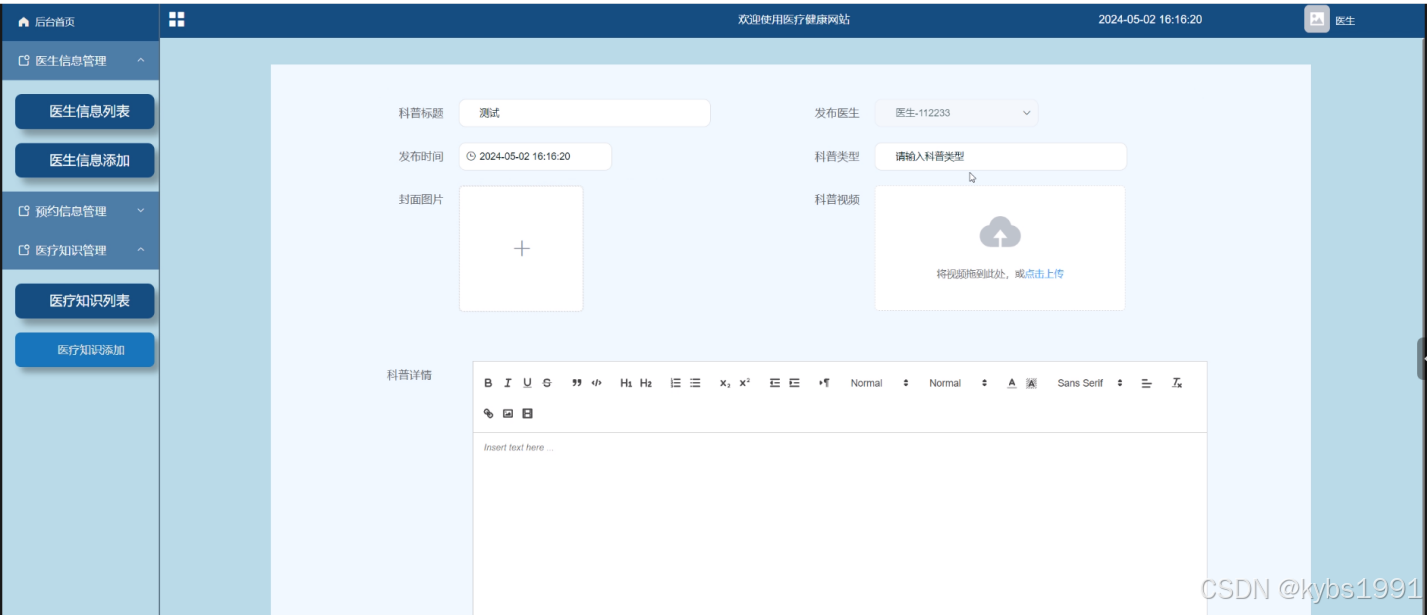Insert a hyperlink in editor

click(488, 413)
